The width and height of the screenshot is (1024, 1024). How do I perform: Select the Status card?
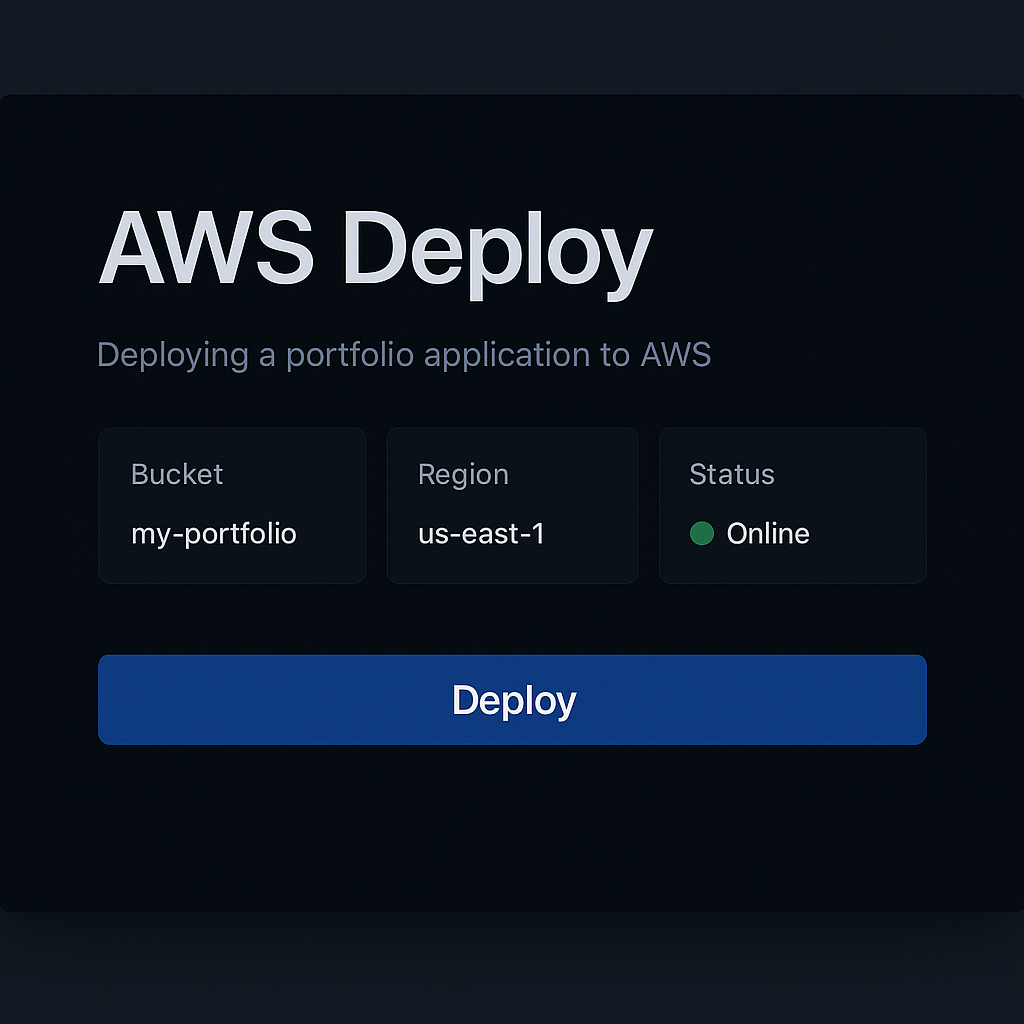(792, 505)
